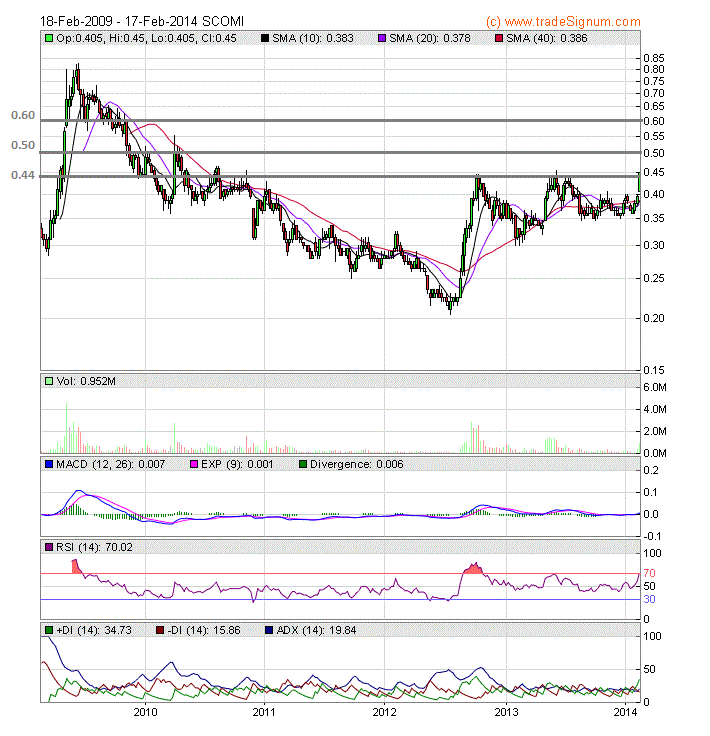Image resolution: width=710 pixels, height=736 pixels.
Task: Click the red 70 RSI overbought label
Action: (x=649, y=573)
